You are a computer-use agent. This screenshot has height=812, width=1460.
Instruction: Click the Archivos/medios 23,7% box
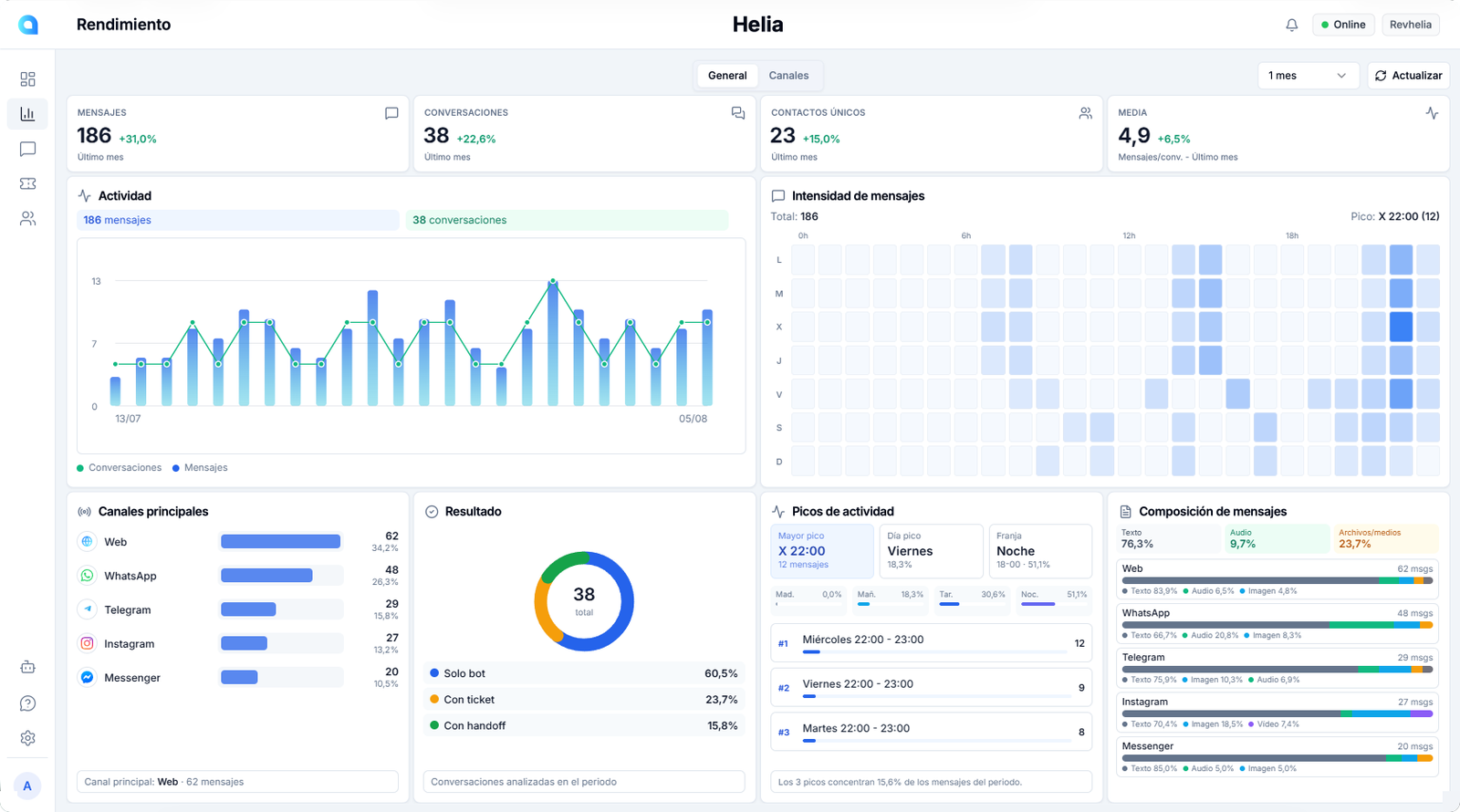tap(1386, 538)
